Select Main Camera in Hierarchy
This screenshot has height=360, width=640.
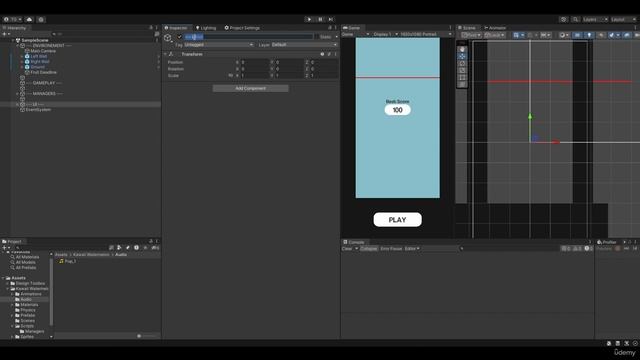[x=43, y=51]
